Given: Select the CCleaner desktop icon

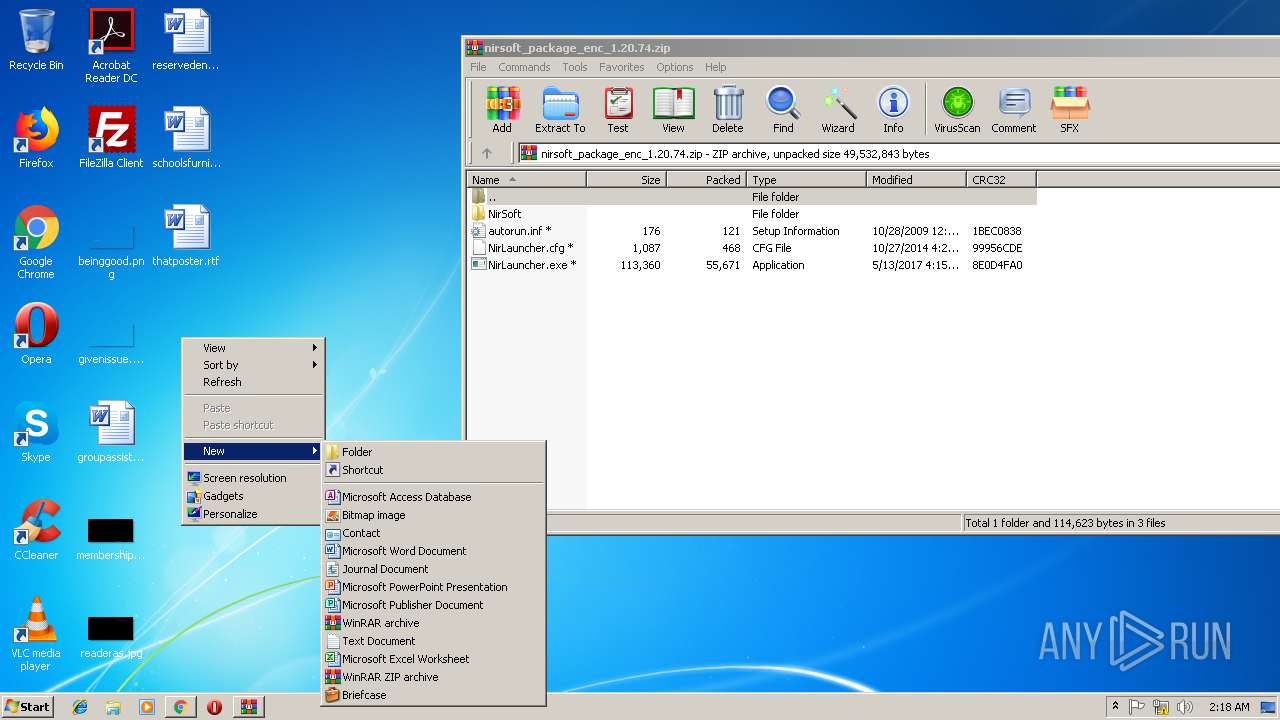Looking at the screenshot, I should pyautogui.click(x=36, y=530).
